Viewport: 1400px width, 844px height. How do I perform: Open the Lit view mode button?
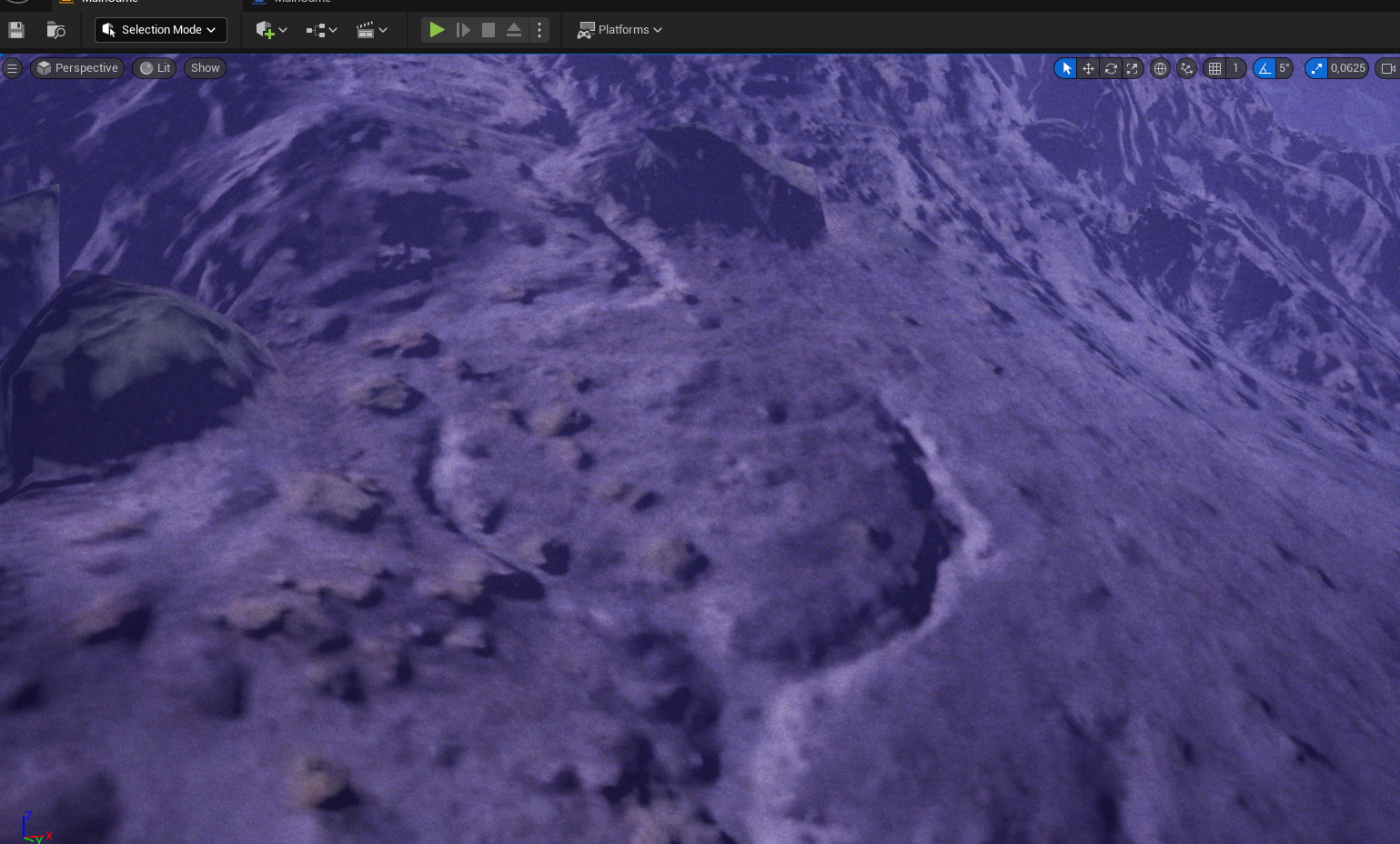coord(155,68)
